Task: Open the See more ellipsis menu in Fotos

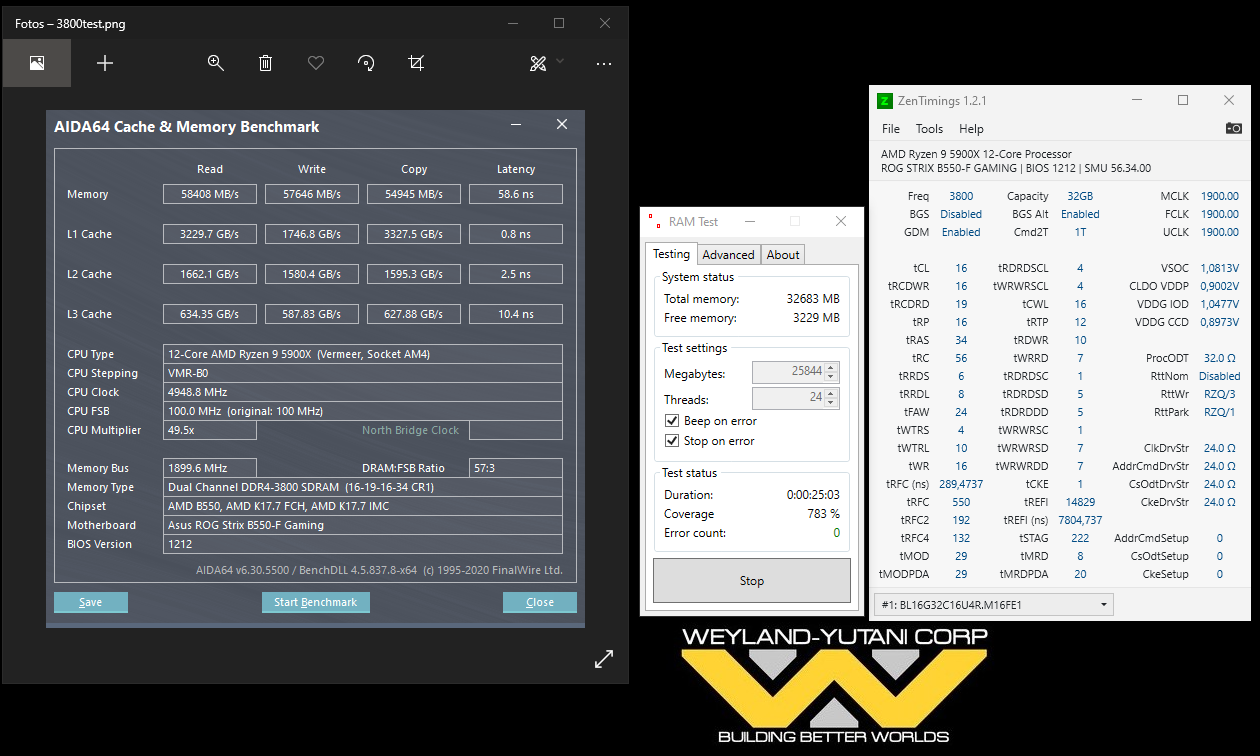Action: click(604, 62)
